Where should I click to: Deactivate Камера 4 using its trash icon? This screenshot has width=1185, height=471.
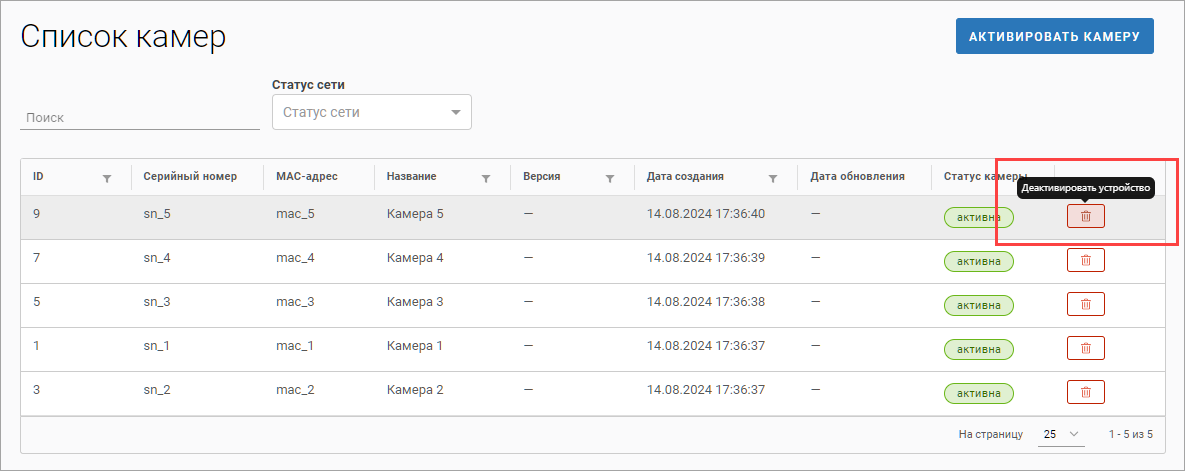[x=1085, y=260]
